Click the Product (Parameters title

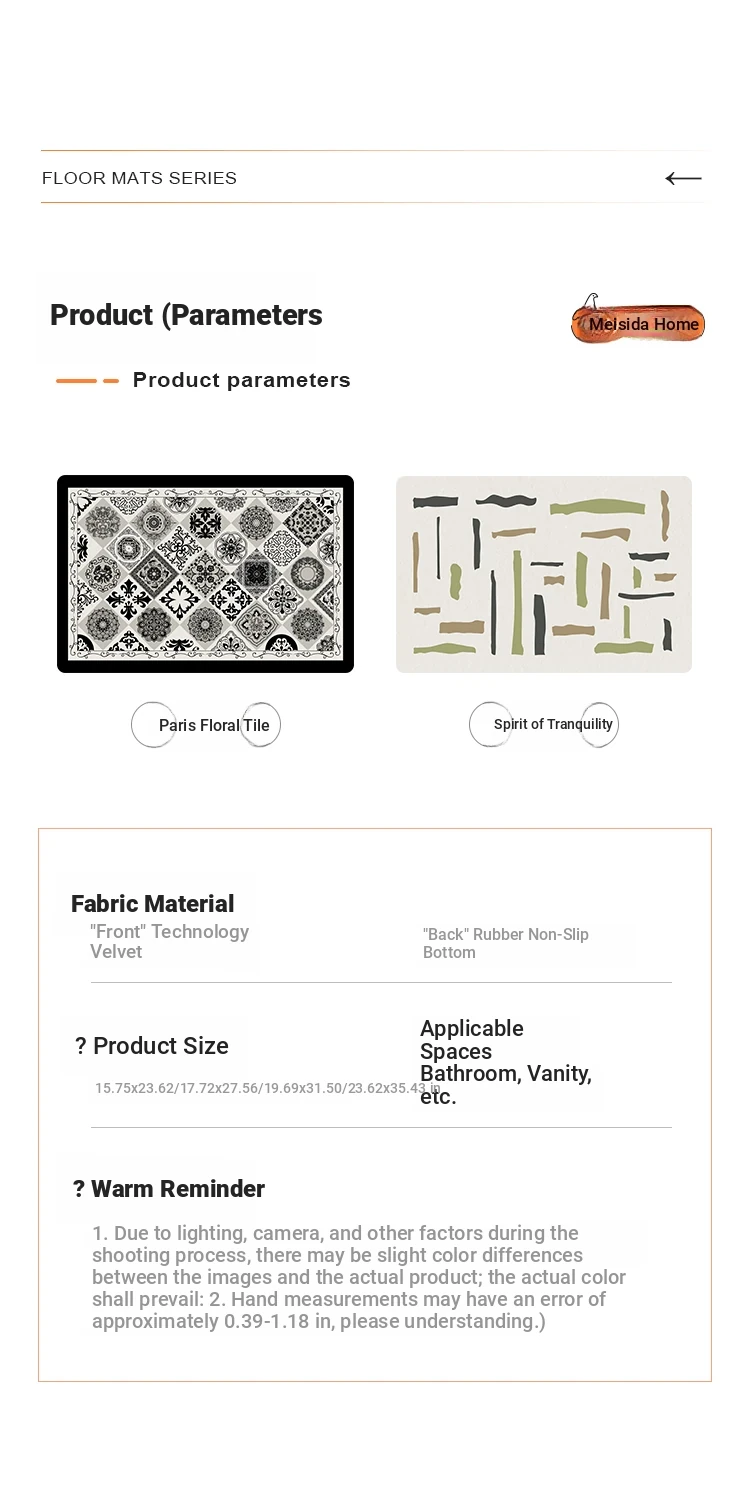[186, 315]
